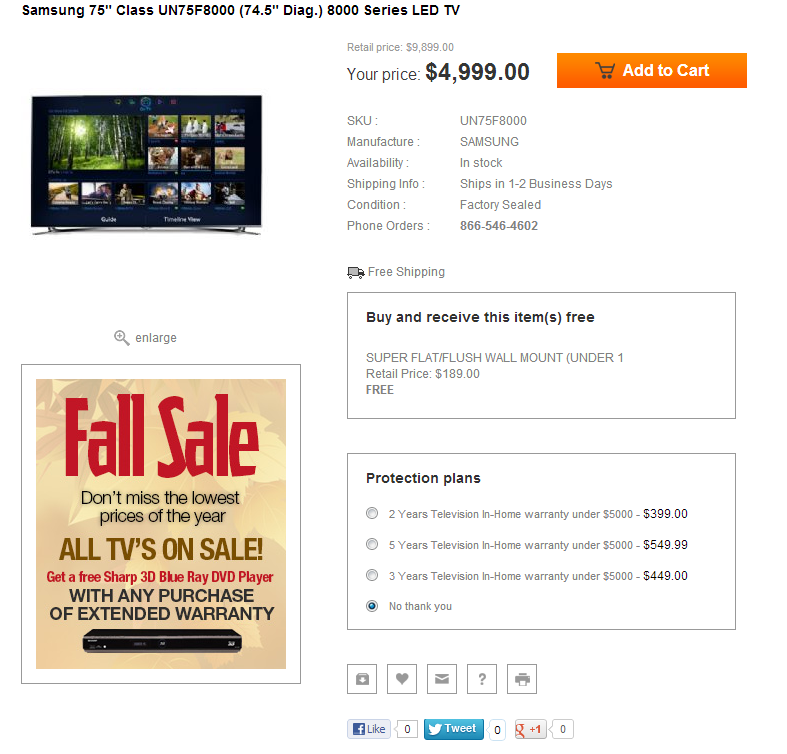Email this product using envelope icon
787x754 pixels.
click(x=442, y=679)
